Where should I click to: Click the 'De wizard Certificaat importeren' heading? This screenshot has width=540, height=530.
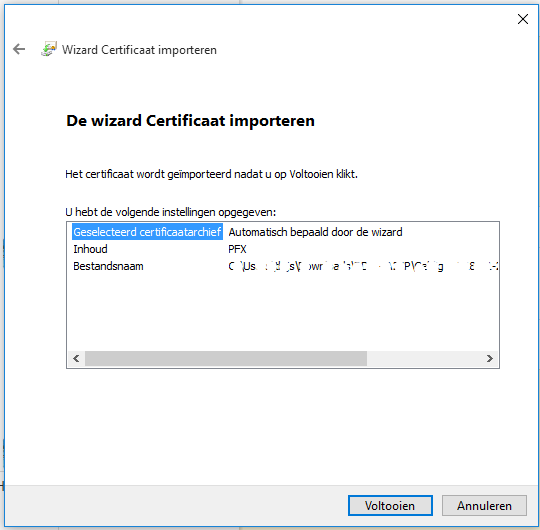pos(190,121)
